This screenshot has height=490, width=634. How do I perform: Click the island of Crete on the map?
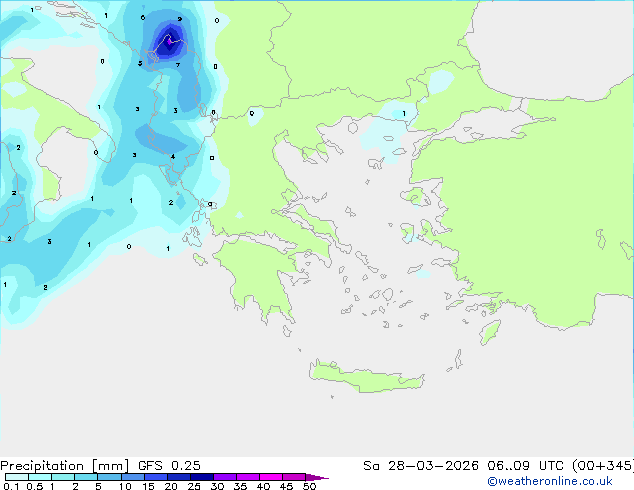(x=366, y=376)
